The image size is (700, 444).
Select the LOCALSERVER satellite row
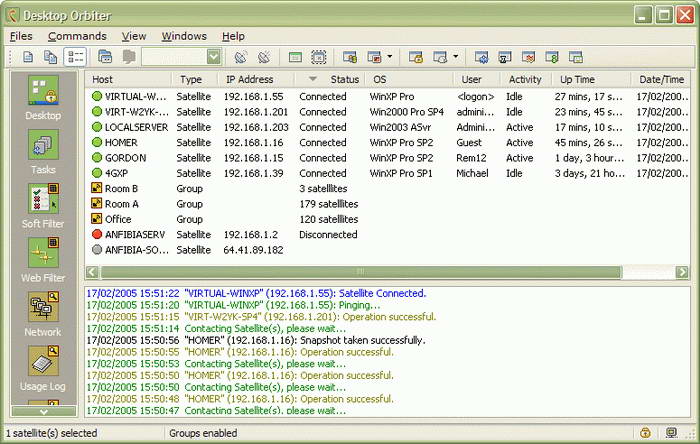[x=388, y=127]
